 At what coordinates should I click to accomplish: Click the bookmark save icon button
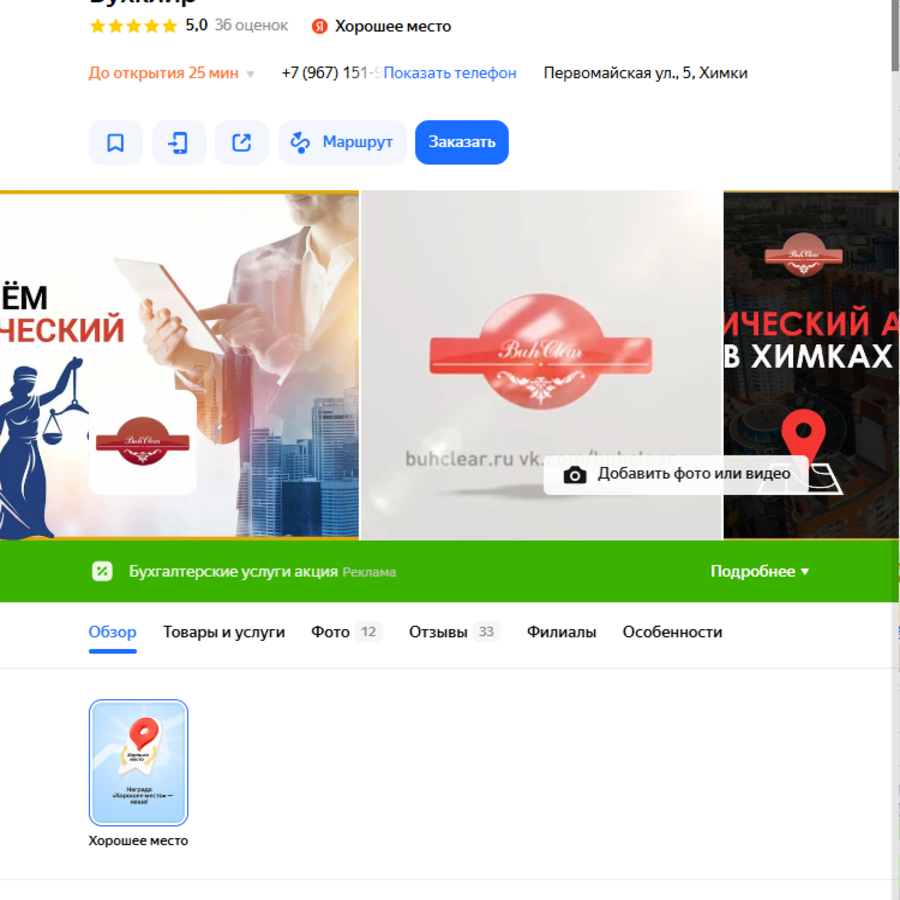[115, 142]
